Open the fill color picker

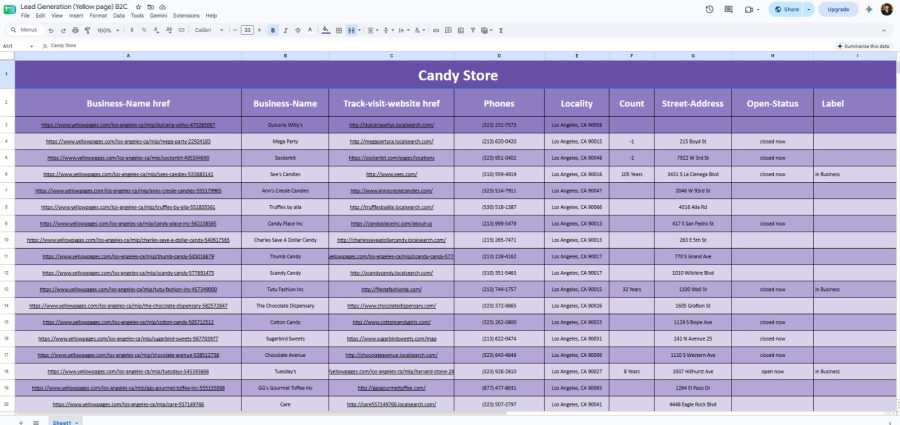click(326, 30)
